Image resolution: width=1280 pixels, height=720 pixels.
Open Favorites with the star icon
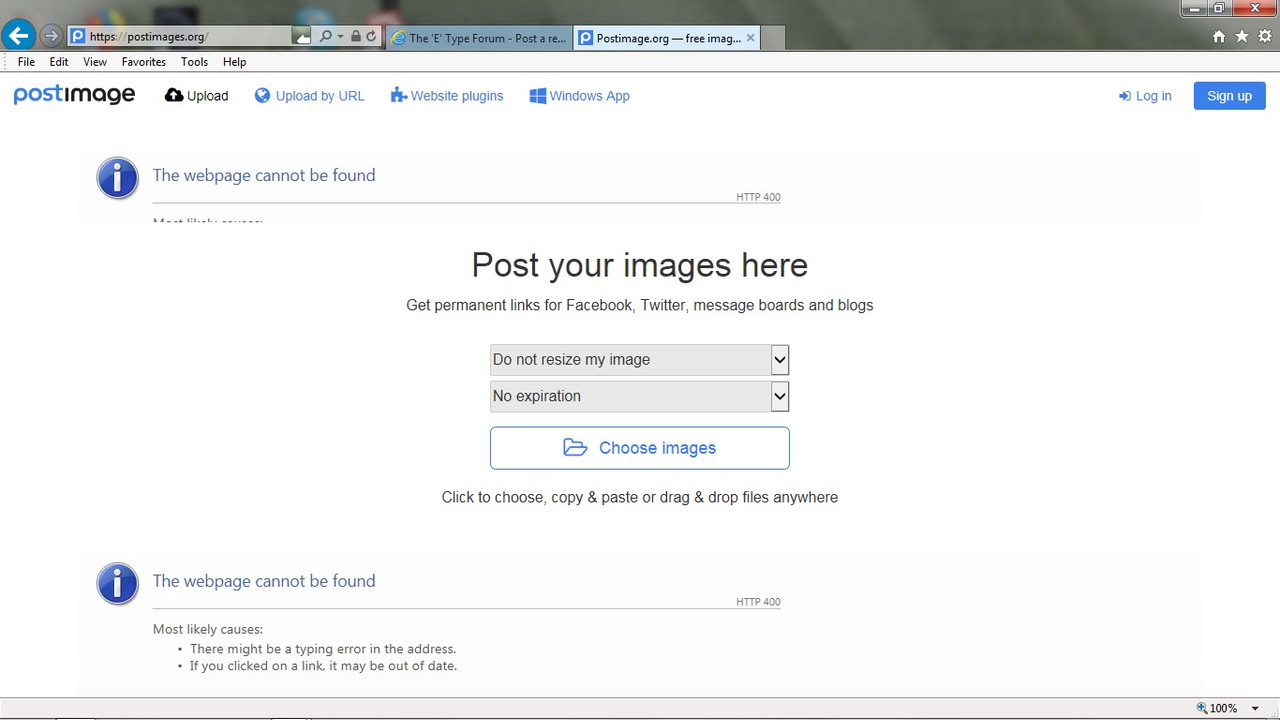1242,36
